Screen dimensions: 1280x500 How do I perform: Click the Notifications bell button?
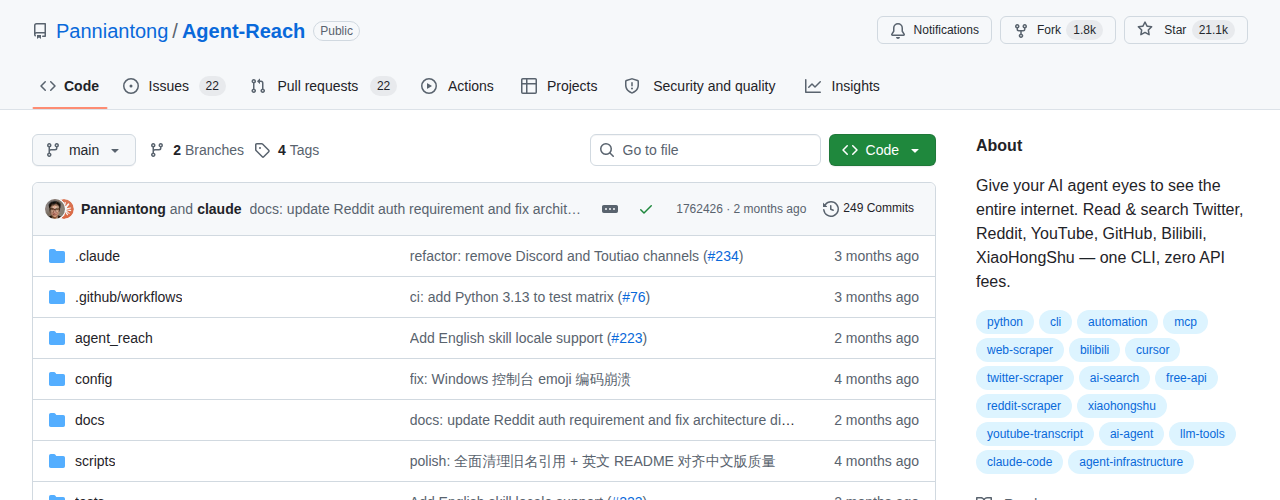pos(934,30)
